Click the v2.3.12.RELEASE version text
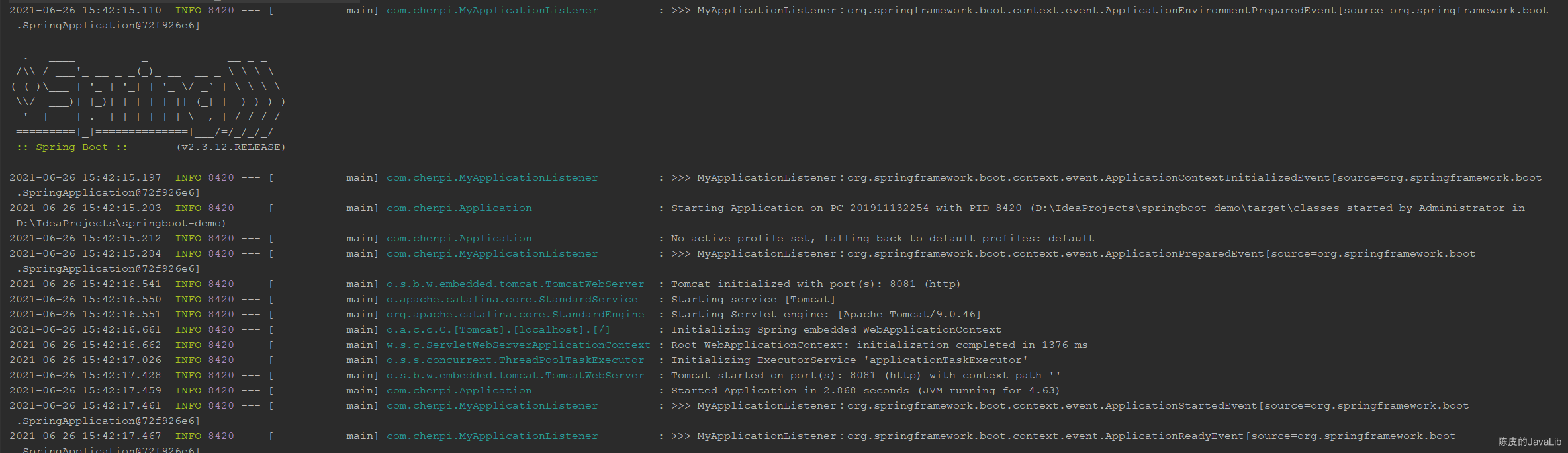The height and width of the screenshot is (453, 1568). click(x=231, y=147)
